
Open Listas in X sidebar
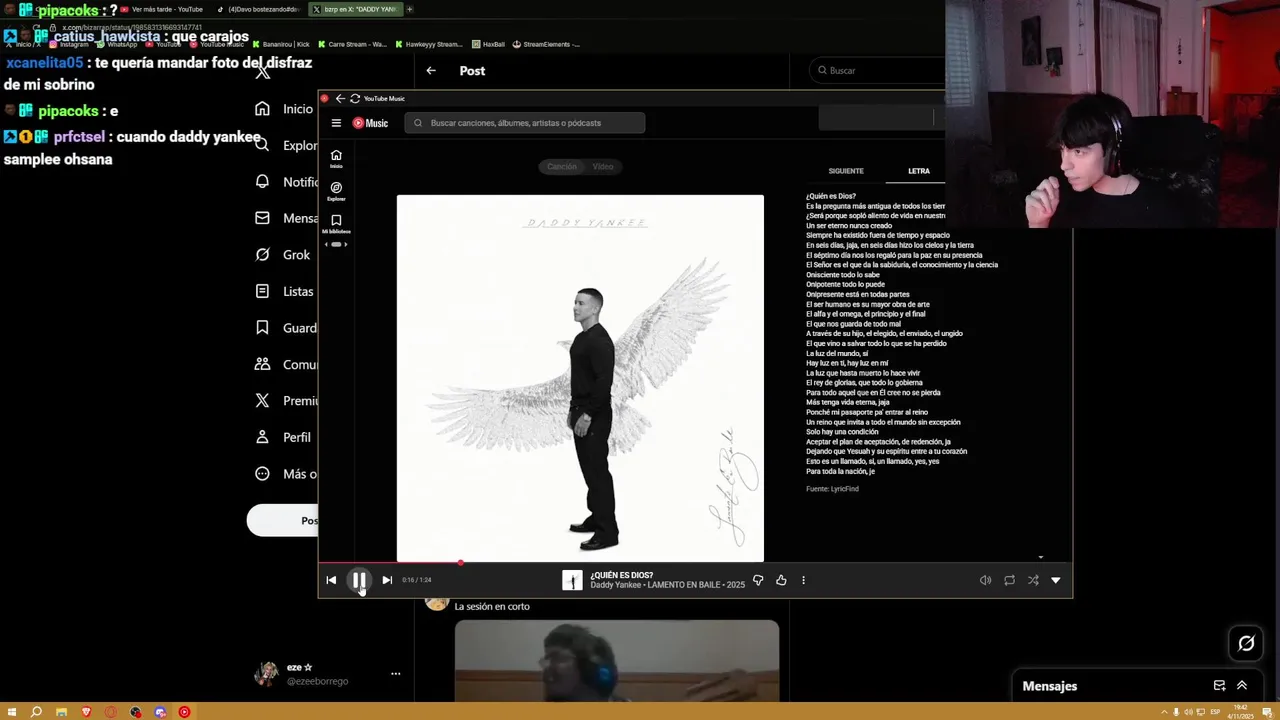click(x=284, y=291)
